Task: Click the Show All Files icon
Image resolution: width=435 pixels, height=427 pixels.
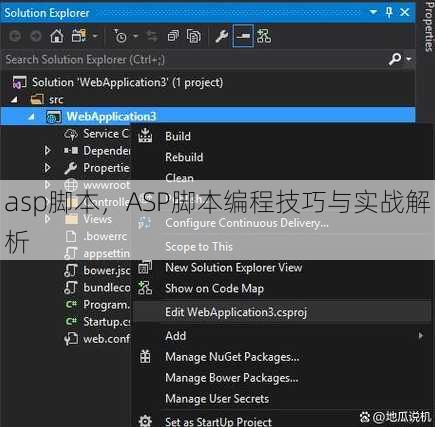Action: [194, 36]
